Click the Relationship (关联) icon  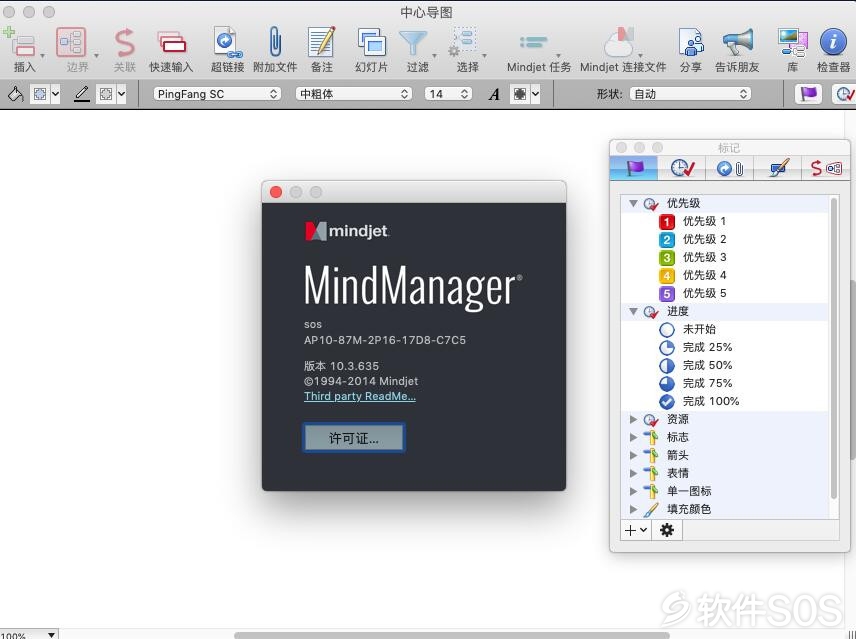(x=124, y=43)
